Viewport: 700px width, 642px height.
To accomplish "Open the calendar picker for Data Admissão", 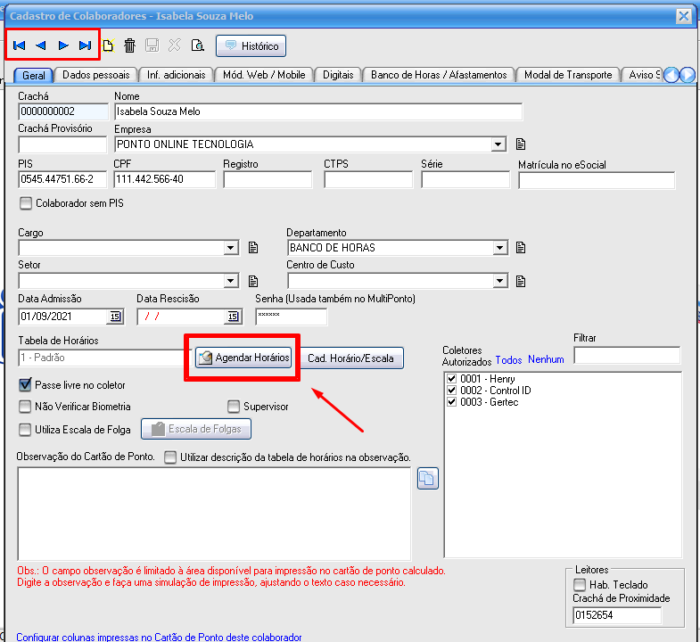I will pos(115,317).
